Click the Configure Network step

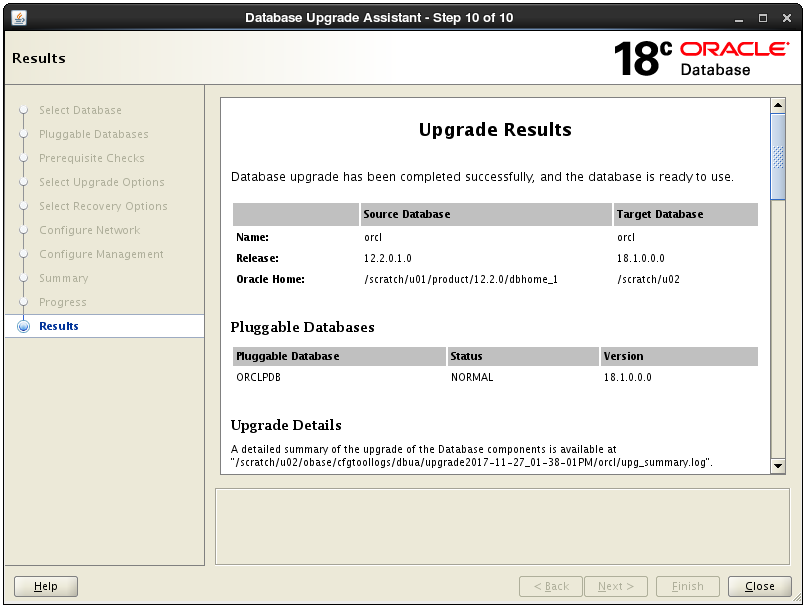(90, 230)
